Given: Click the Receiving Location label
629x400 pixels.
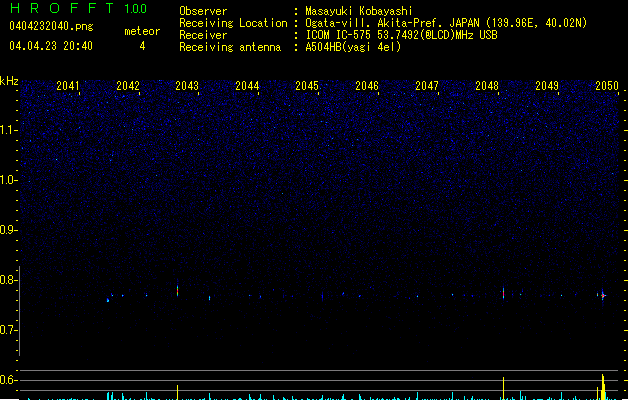Looking at the screenshot, I should tap(233, 23).
